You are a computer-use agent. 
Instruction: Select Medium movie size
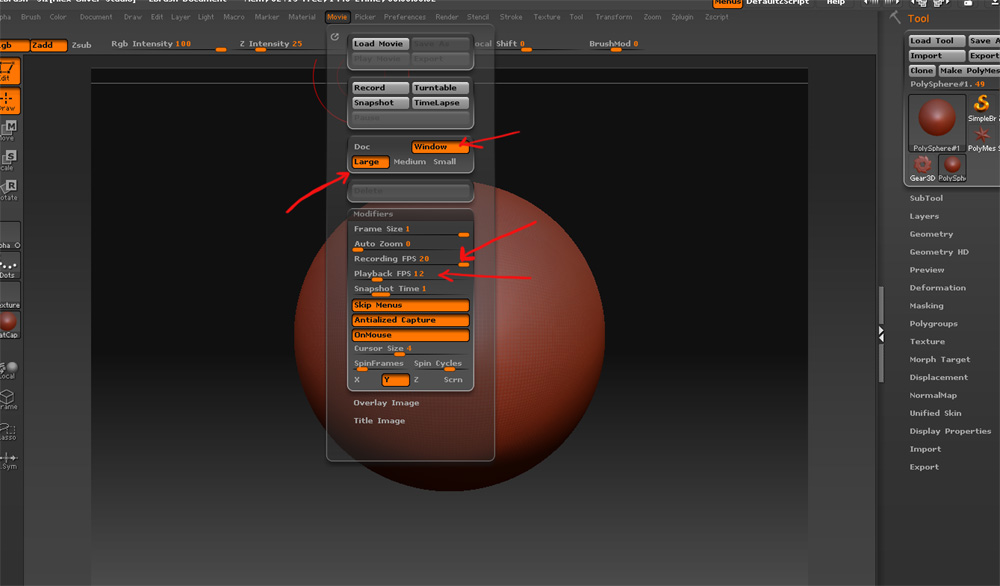(409, 162)
